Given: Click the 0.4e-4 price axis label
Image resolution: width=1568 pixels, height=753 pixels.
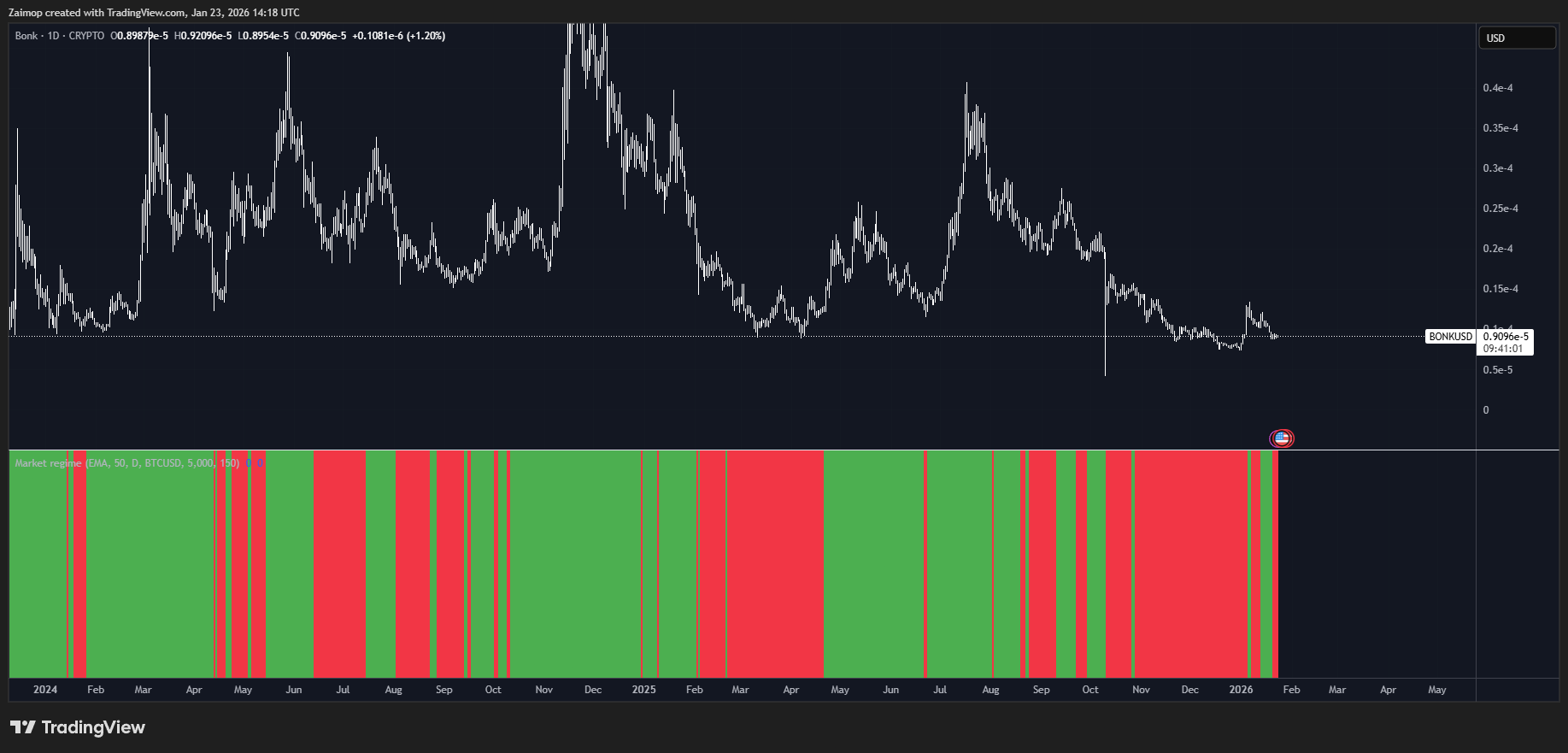Looking at the screenshot, I should (1498, 88).
